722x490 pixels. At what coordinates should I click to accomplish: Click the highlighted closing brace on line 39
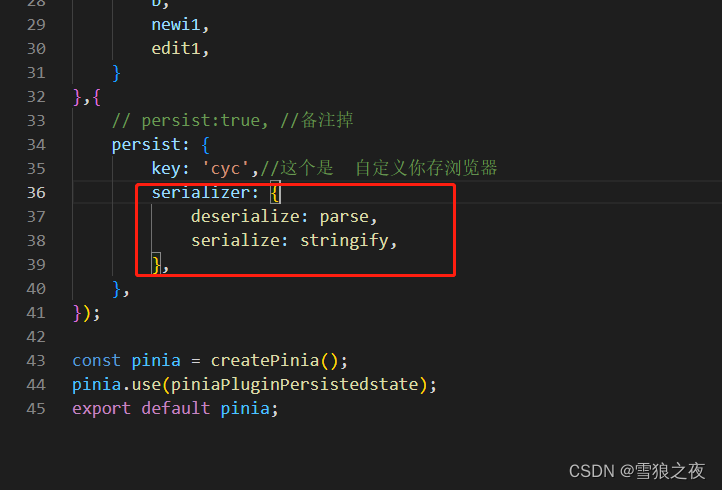tap(157, 265)
